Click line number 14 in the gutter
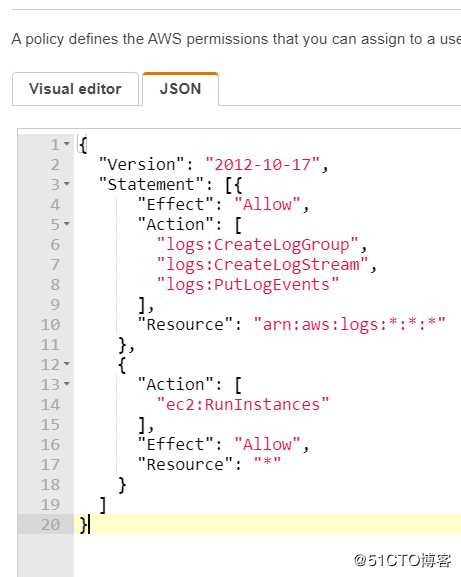 pyautogui.click(x=50, y=404)
